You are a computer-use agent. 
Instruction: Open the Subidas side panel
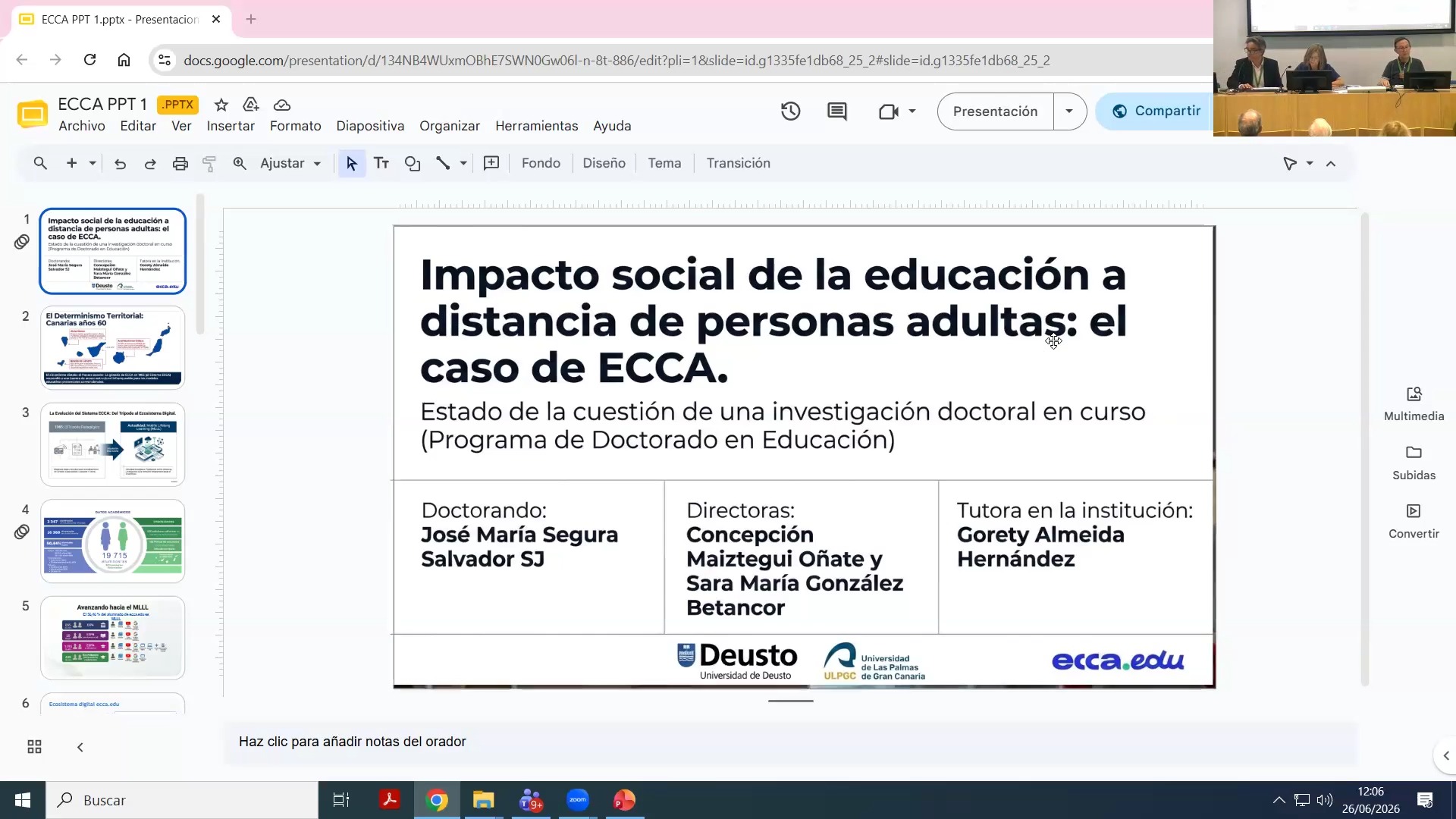point(1414,463)
